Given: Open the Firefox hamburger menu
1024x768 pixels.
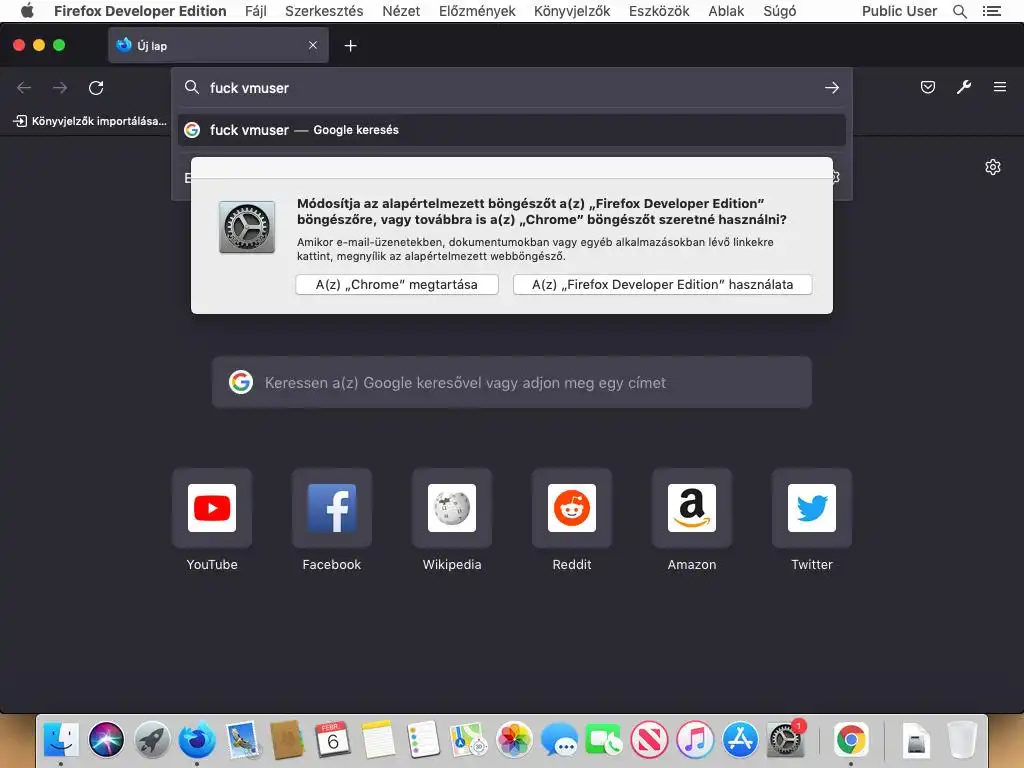Looking at the screenshot, I should (1000, 87).
